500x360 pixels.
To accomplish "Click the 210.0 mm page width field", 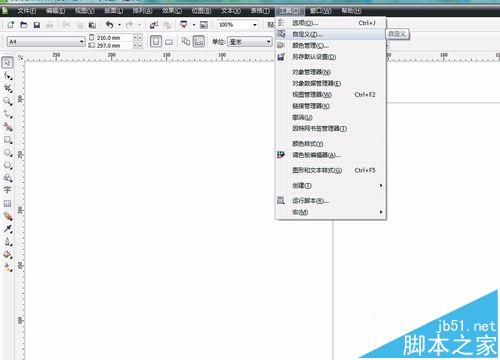I will pyautogui.click(x=114, y=38).
